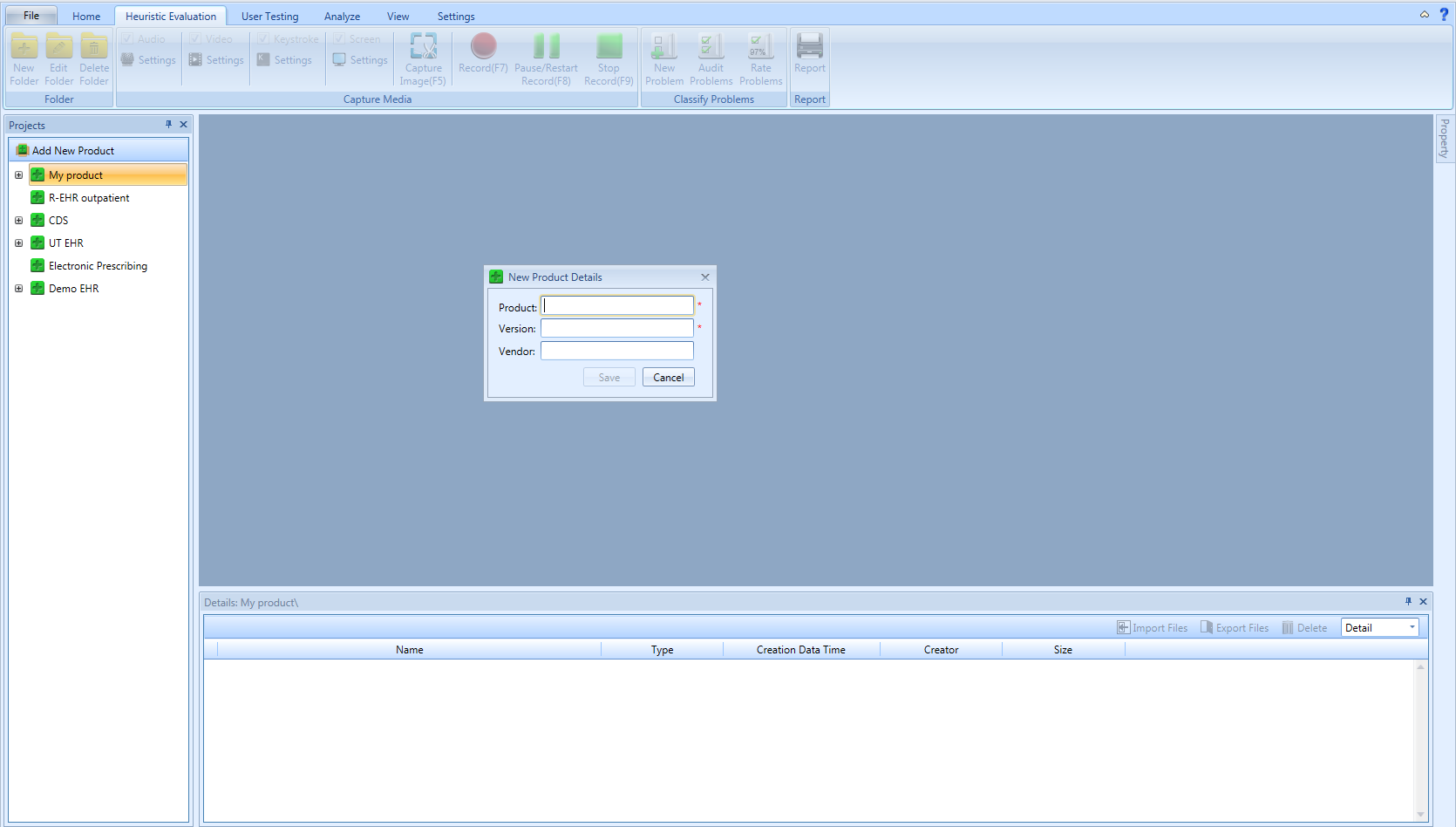
Task: Switch to the User Testing tab
Action: [269, 17]
